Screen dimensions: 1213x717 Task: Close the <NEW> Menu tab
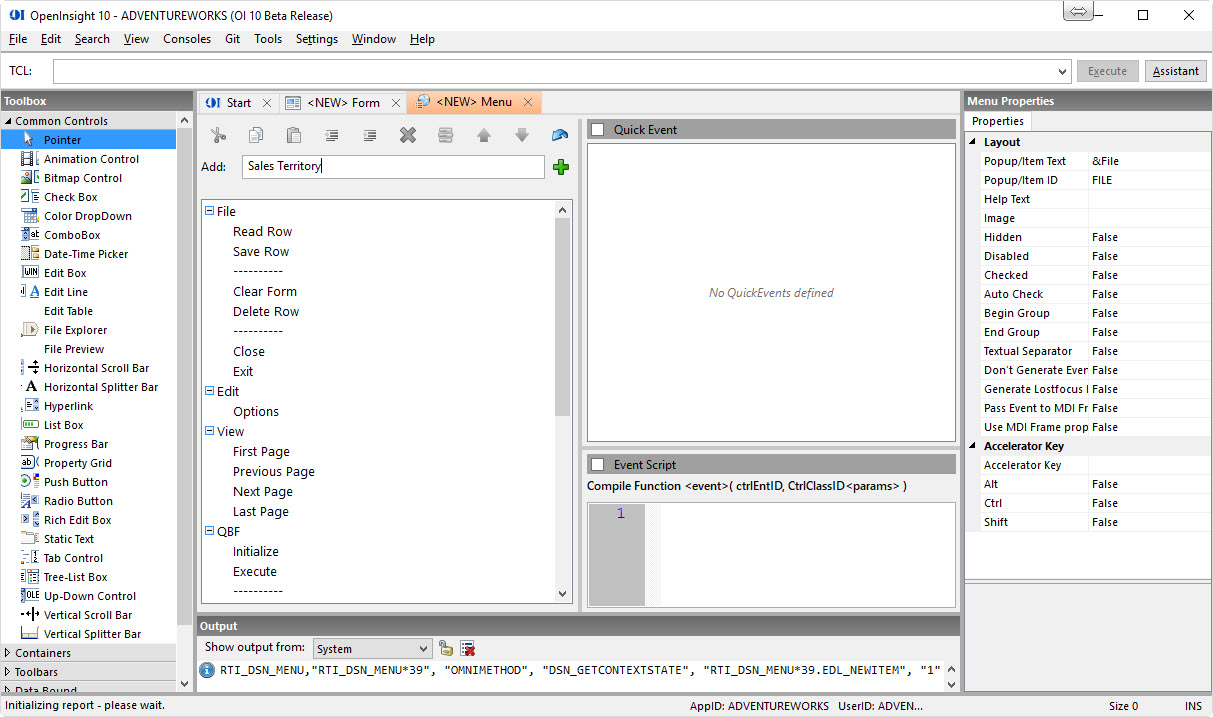[x=528, y=102]
